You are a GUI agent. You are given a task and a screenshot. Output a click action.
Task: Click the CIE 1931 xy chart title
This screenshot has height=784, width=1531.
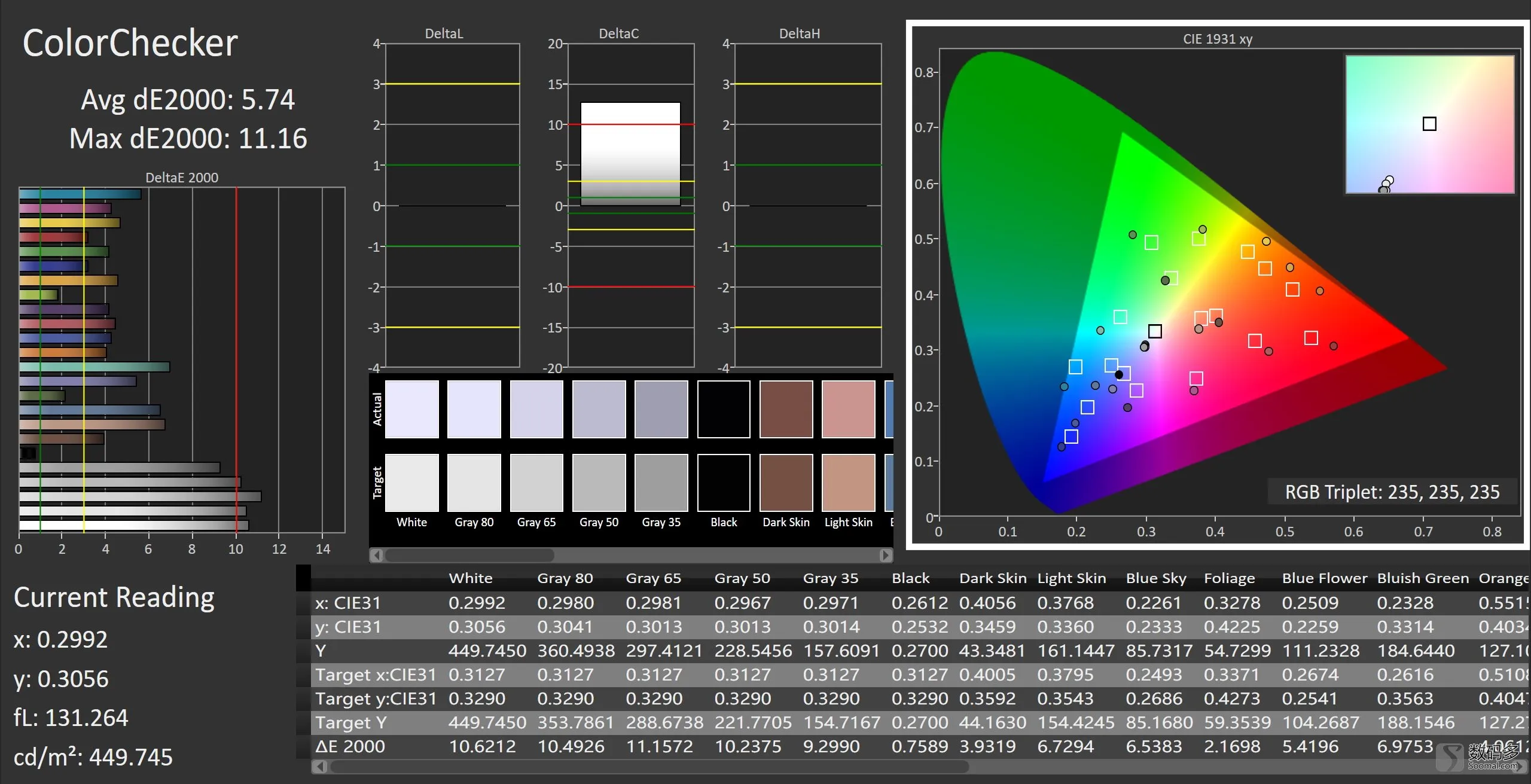coord(1218,39)
